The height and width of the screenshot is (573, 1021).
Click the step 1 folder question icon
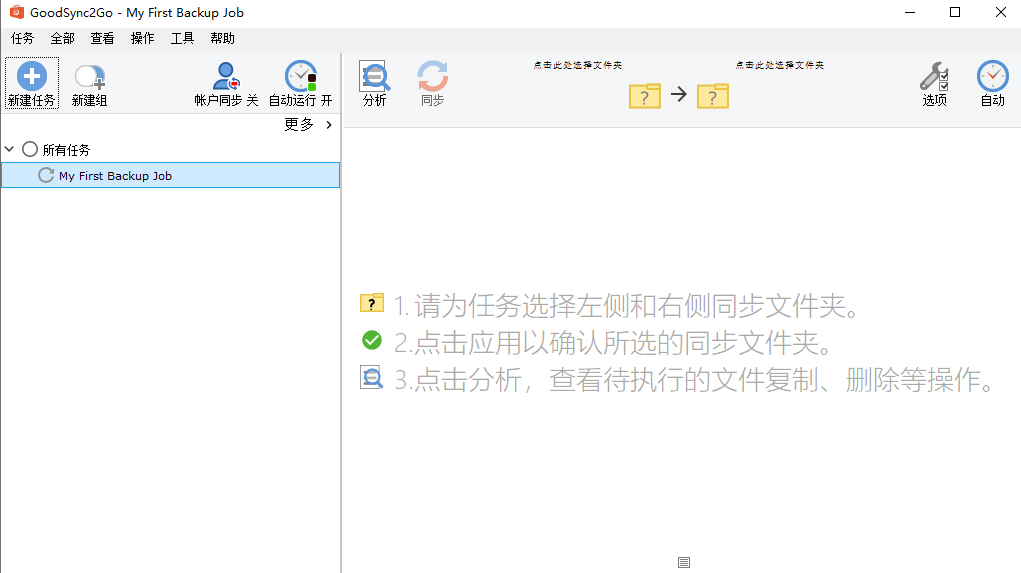tap(372, 303)
